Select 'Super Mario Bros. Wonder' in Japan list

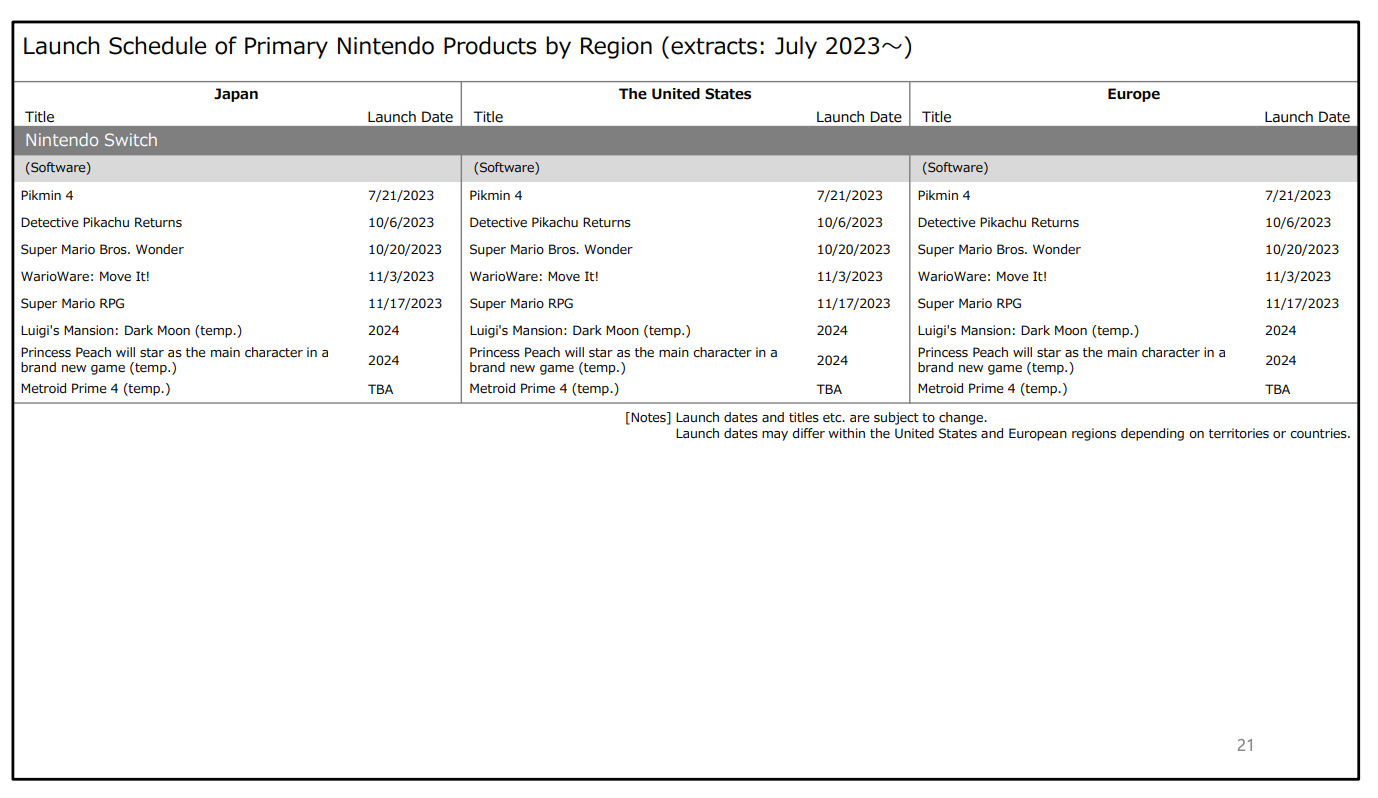tap(102, 250)
